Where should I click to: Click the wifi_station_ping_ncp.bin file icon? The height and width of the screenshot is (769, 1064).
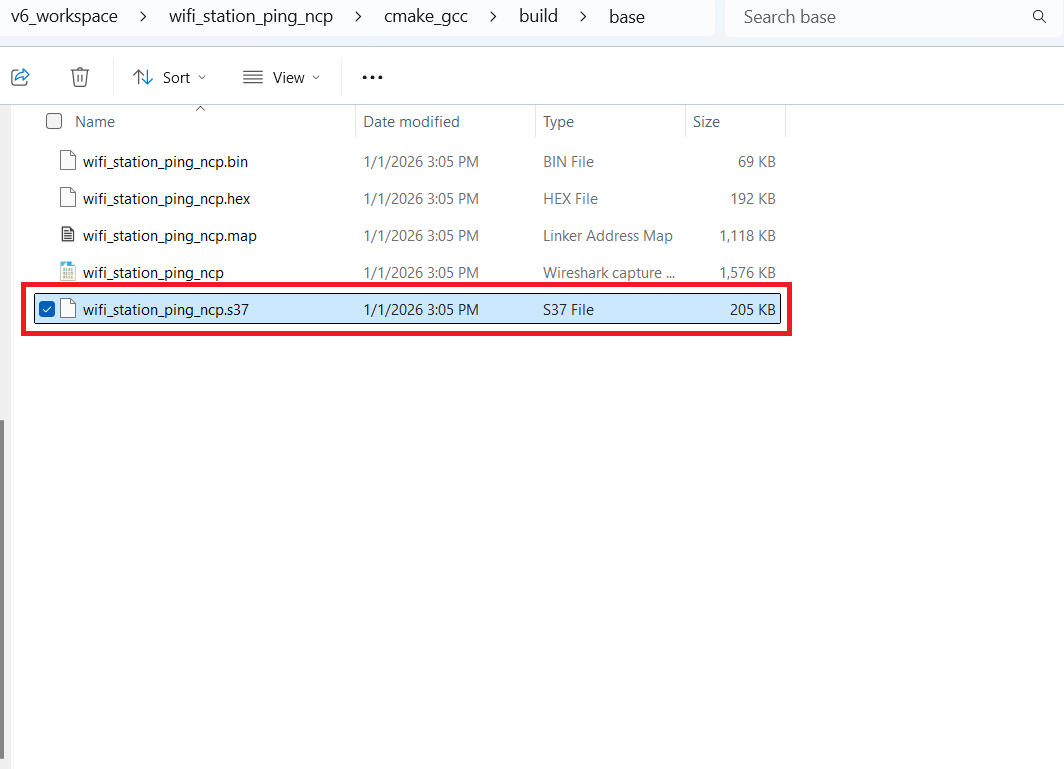coord(67,161)
